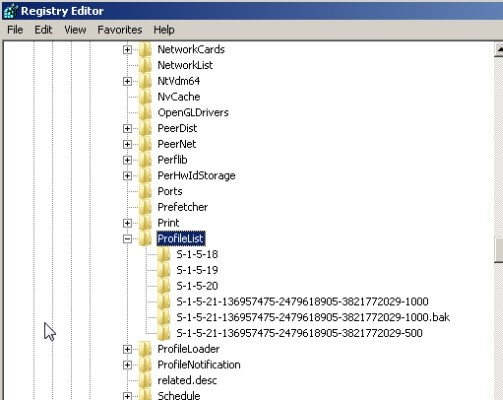The image size is (503, 400).
Task: Click the Registry Editor title bar icon
Action: pos(10,11)
